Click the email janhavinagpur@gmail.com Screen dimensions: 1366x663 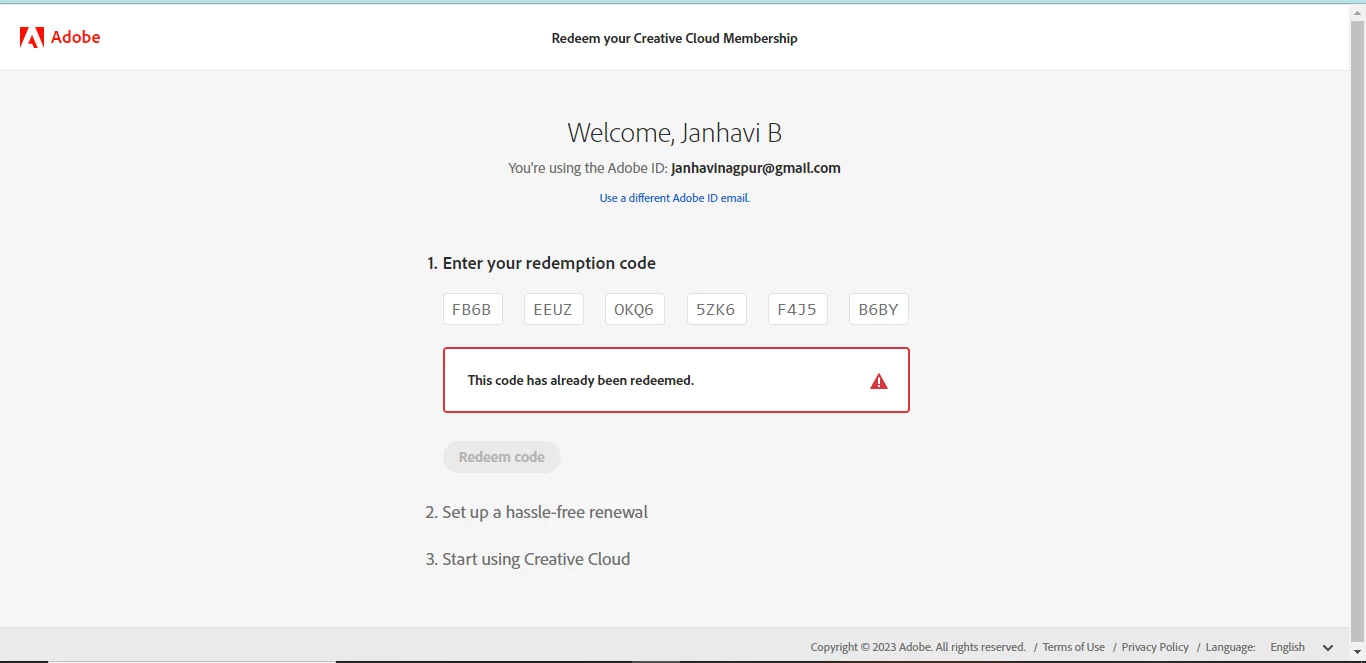pyautogui.click(x=756, y=168)
